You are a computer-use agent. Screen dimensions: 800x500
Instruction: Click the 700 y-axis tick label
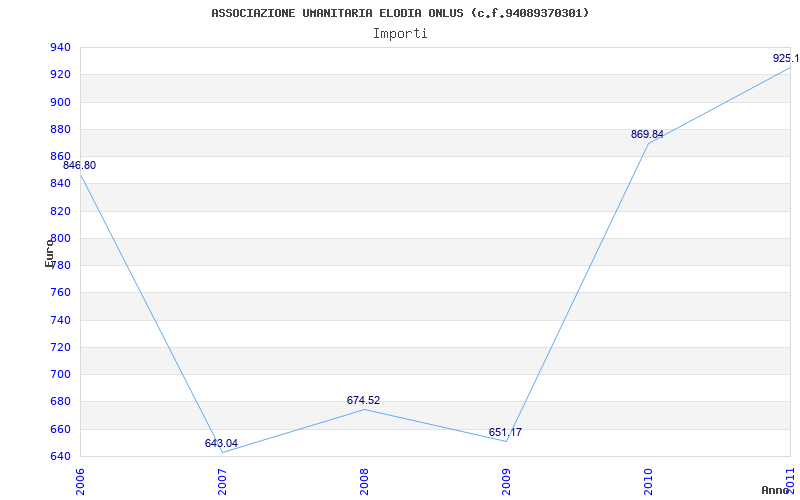pyautogui.click(x=60, y=374)
